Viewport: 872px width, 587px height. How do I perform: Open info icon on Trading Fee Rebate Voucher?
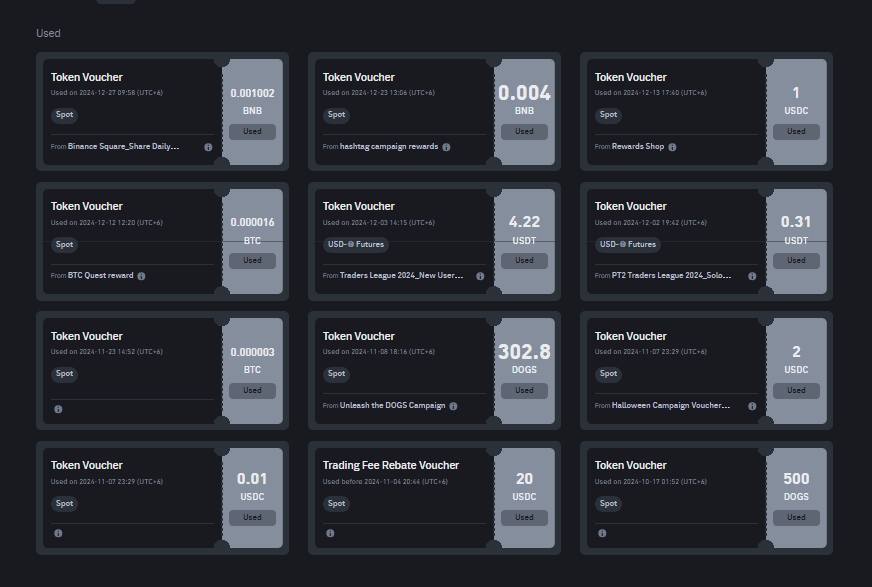[x=330, y=533]
